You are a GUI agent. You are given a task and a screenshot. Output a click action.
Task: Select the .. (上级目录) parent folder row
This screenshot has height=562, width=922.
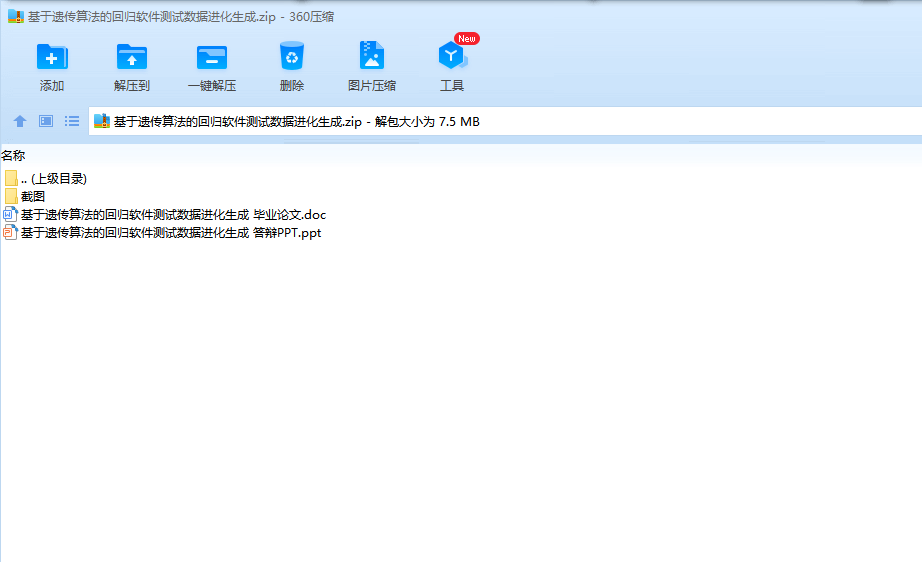point(46,178)
